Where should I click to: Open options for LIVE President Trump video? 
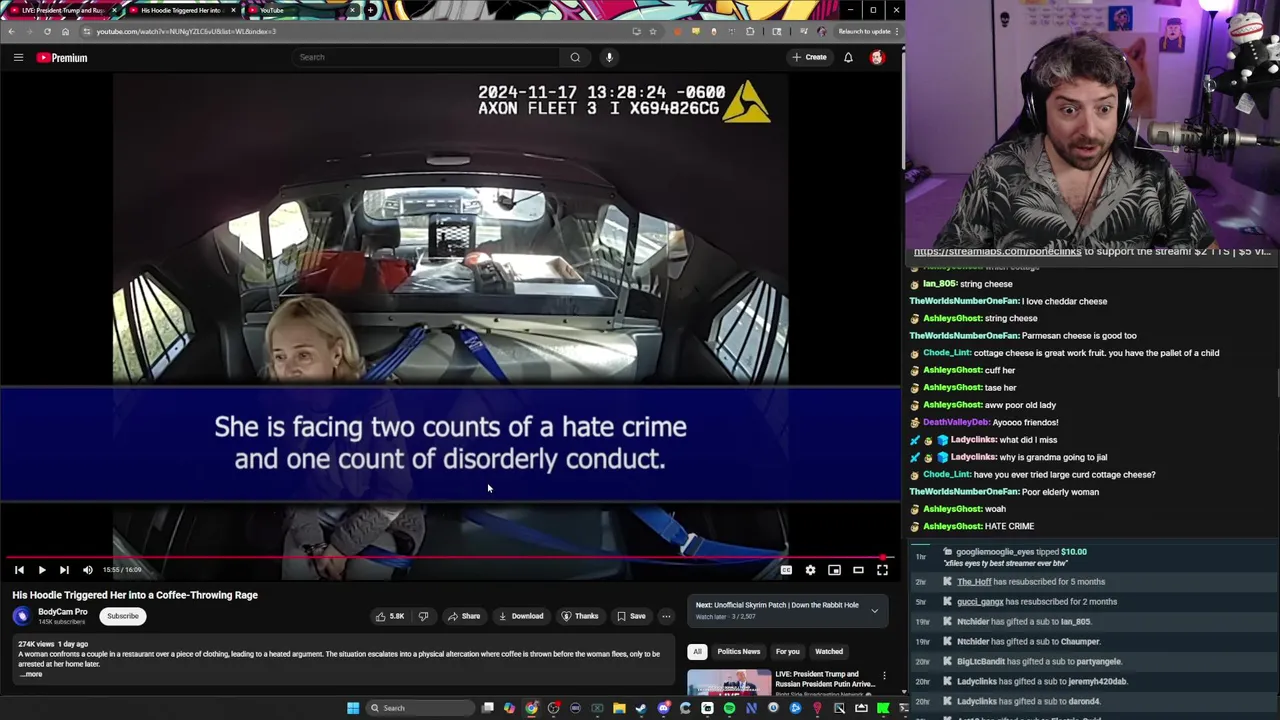tap(884, 676)
